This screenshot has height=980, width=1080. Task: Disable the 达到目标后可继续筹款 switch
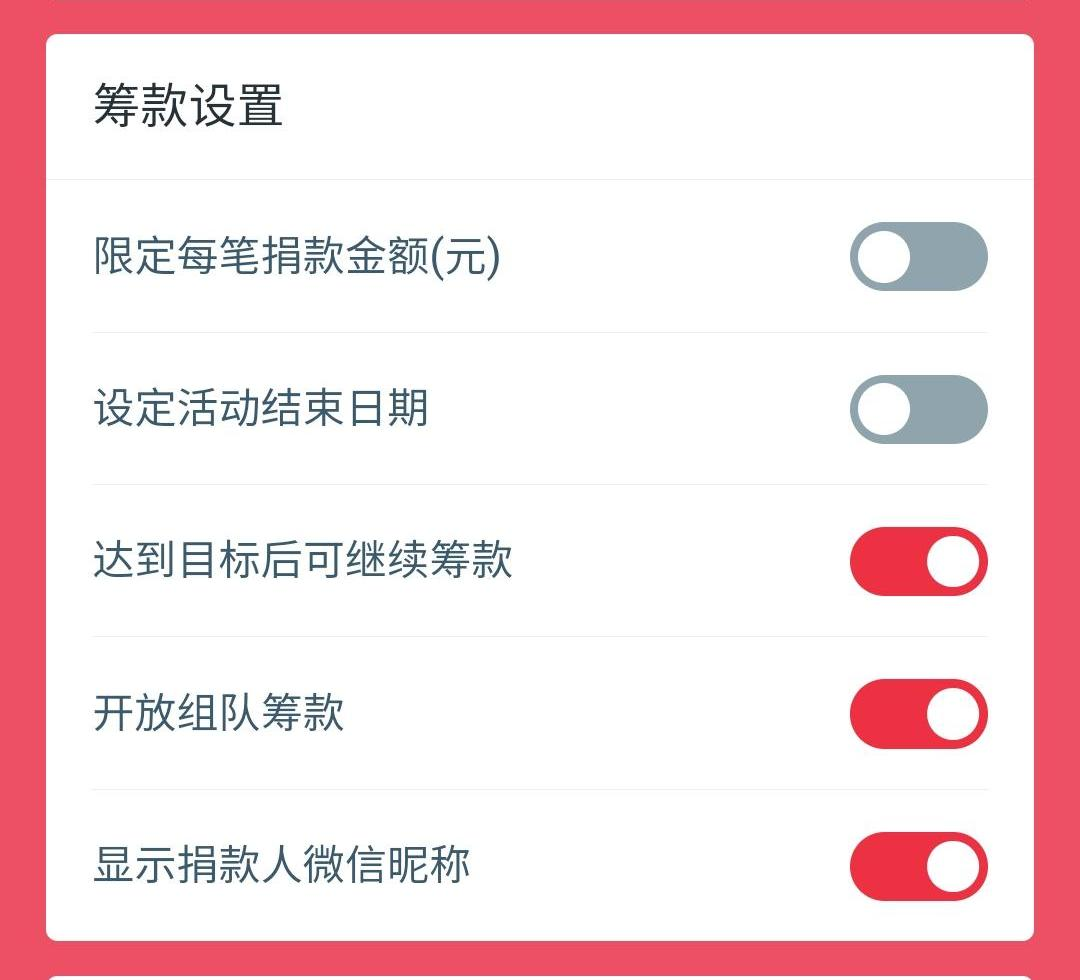click(x=918, y=561)
